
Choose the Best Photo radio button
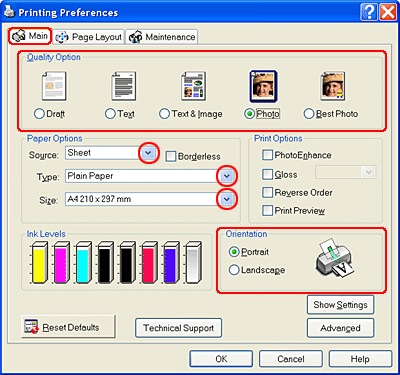point(309,114)
